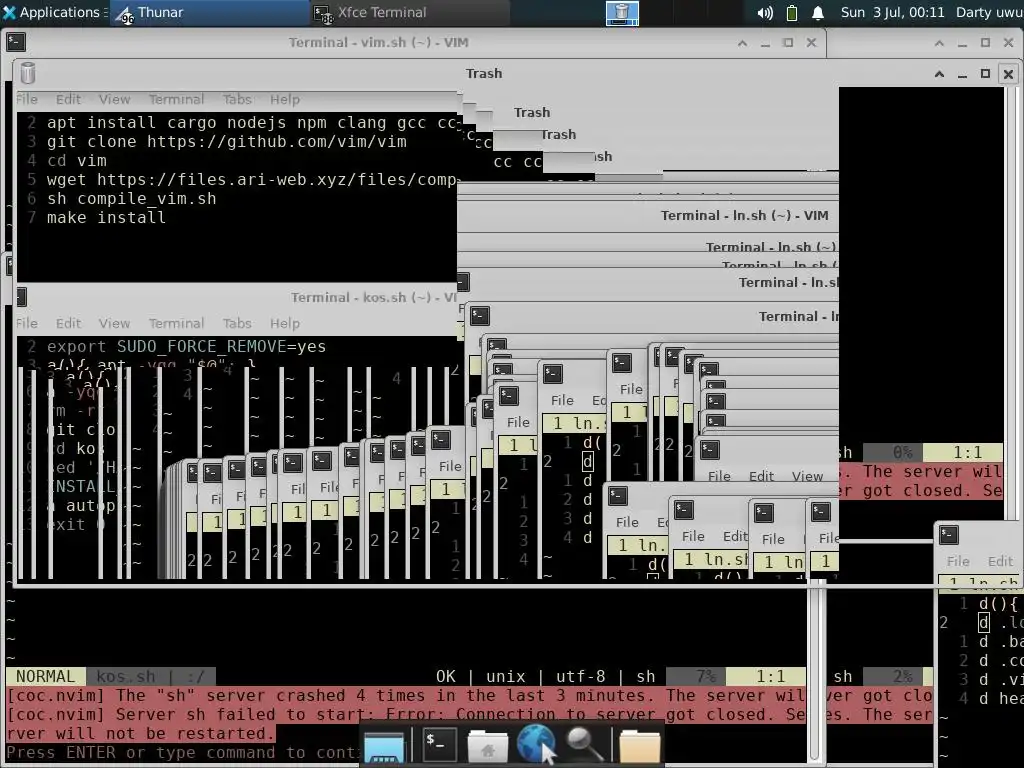1024x768 pixels.
Task: Click the 'utf-8' encoding in the status line
Action: [581, 677]
